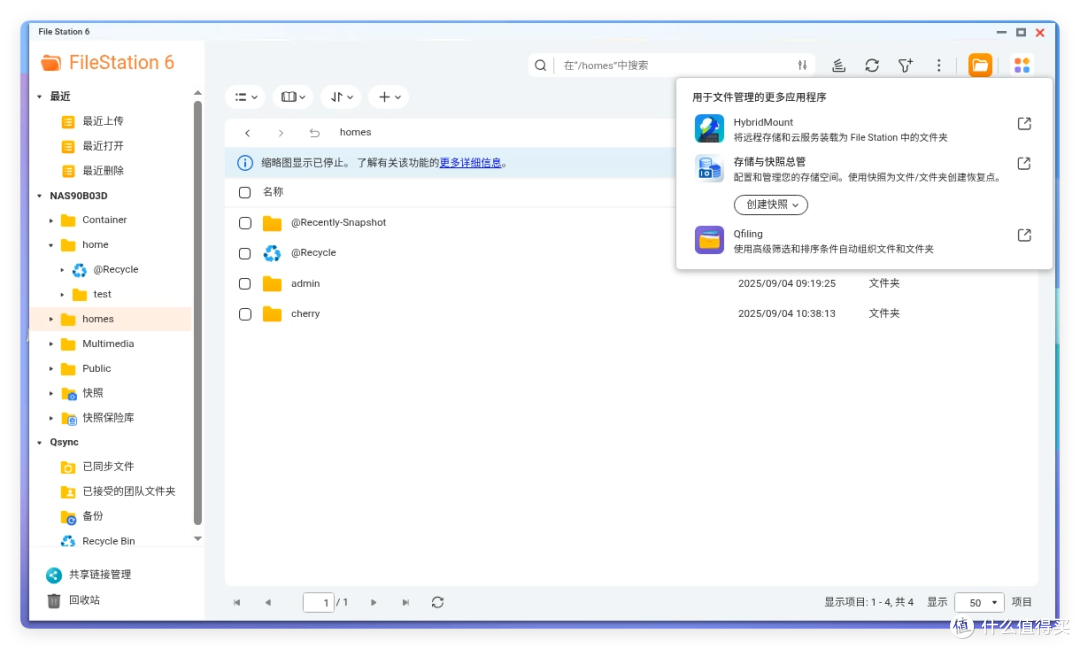Click the 名称 column header
Image resolution: width=1080 pixels, height=649 pixels.
(273, 192)
